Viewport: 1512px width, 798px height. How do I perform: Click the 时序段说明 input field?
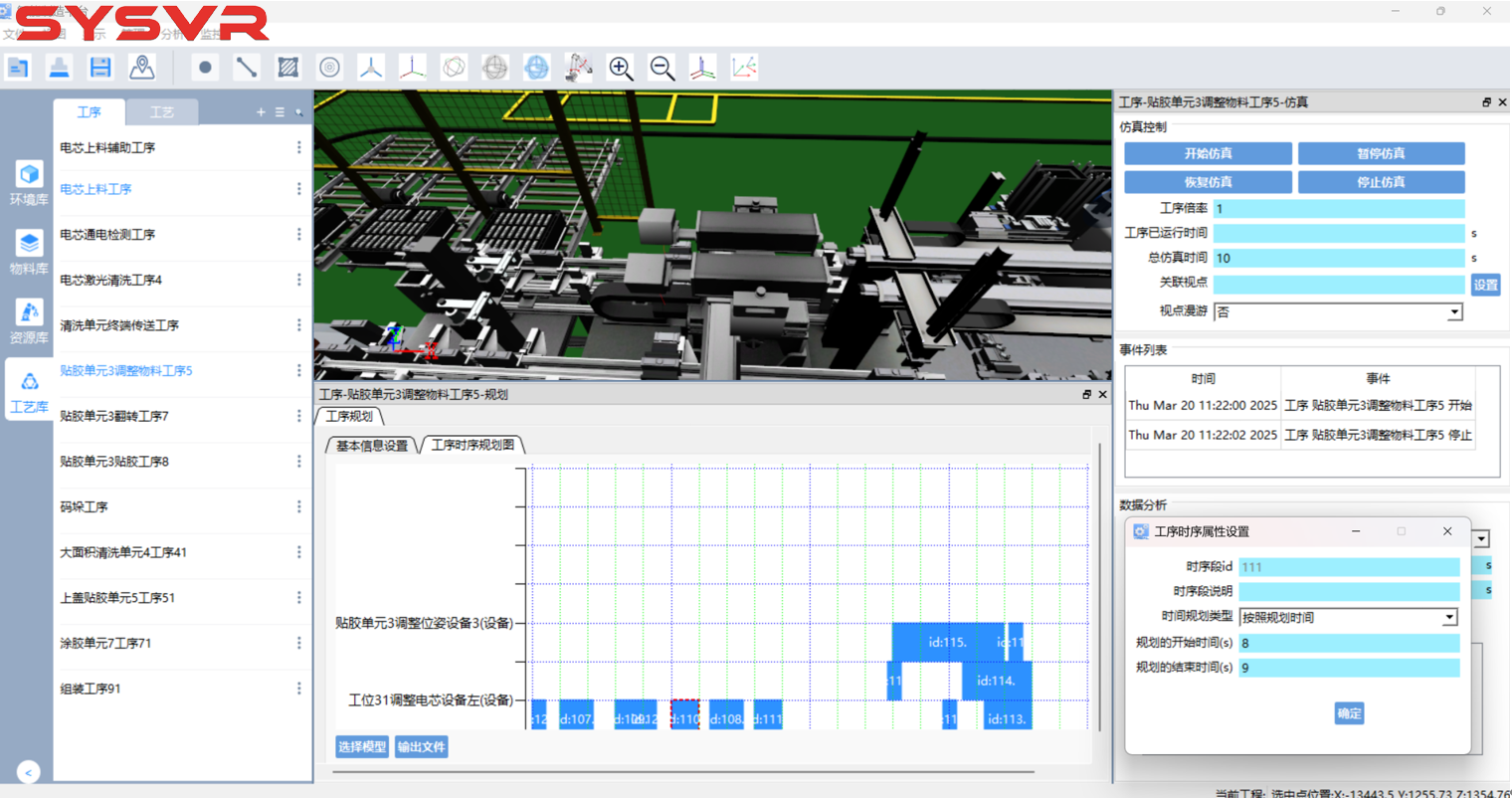[1349, 591]
